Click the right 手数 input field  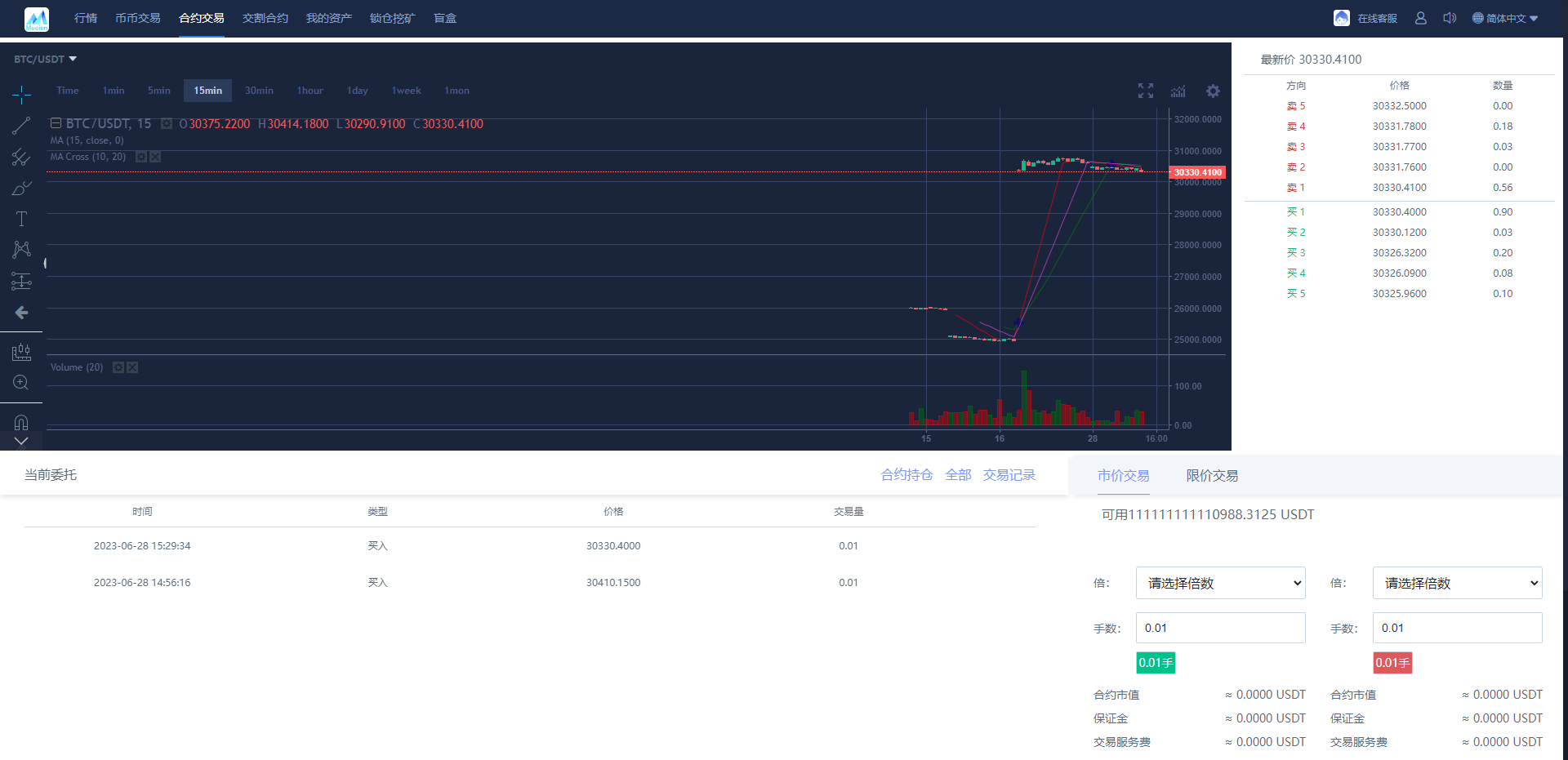pyautogui.click(x=1457, y=628)
